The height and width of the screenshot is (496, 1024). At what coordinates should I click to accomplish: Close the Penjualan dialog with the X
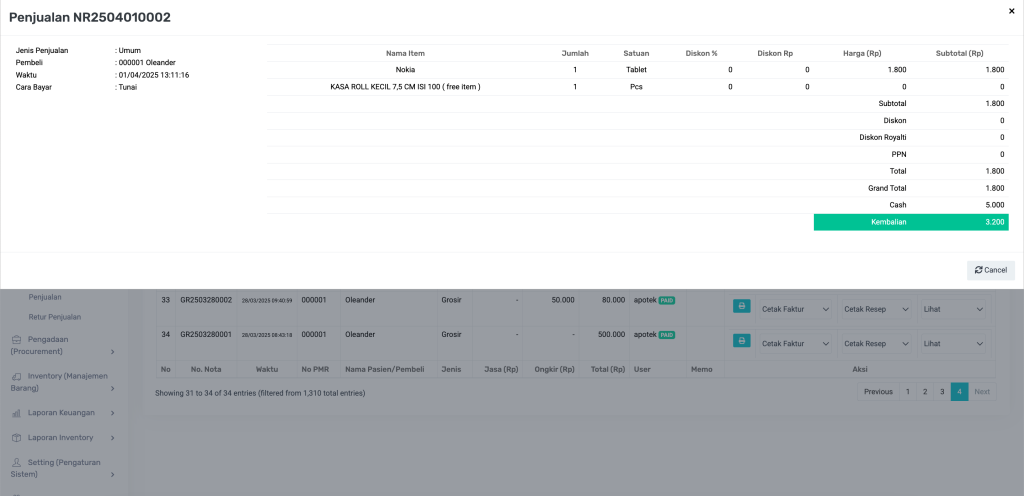[1011, 10]
